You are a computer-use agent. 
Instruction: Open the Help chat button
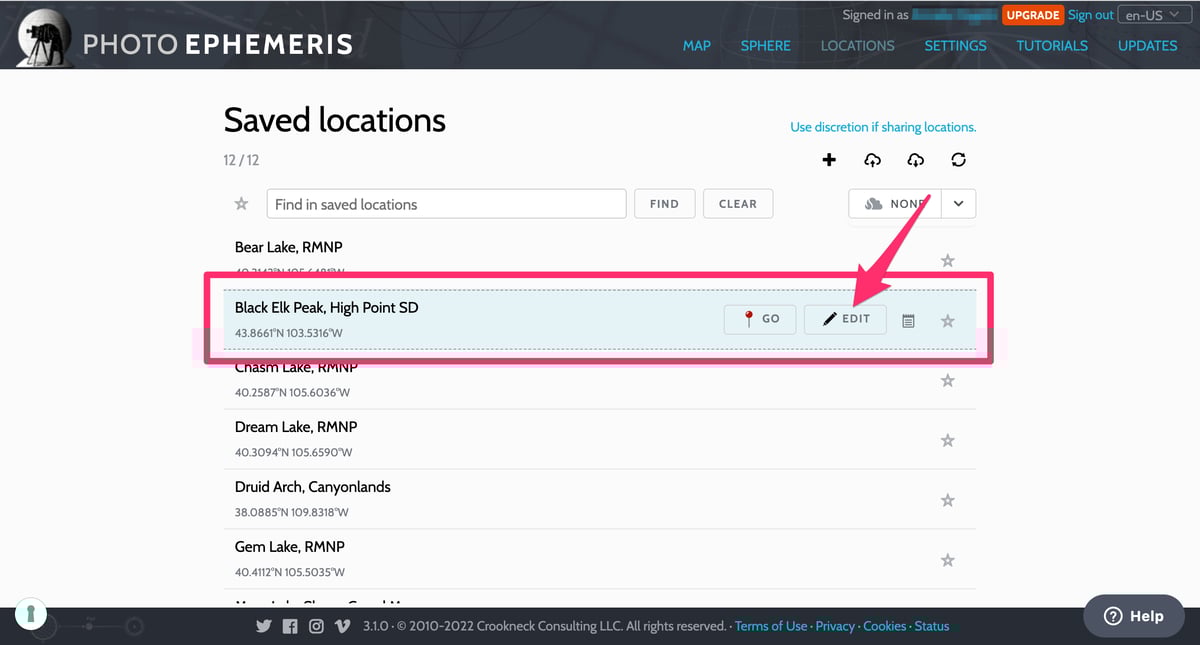1134,616
